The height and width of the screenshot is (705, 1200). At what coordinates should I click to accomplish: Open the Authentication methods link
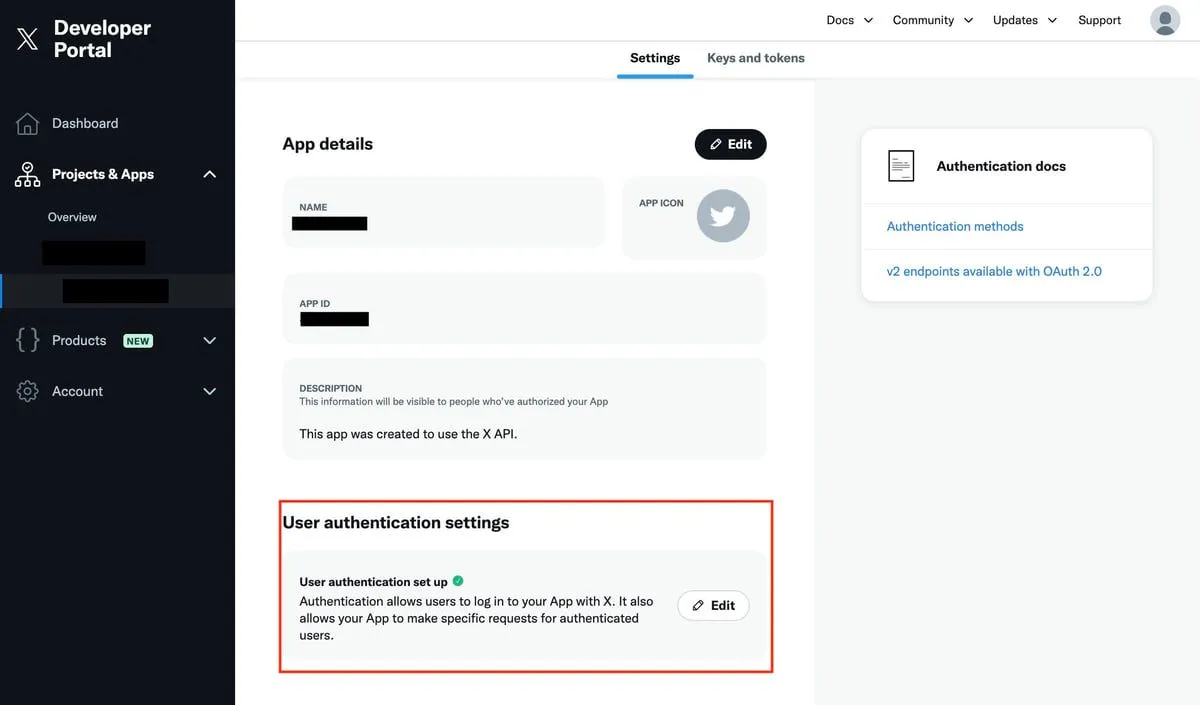point(955,227)
